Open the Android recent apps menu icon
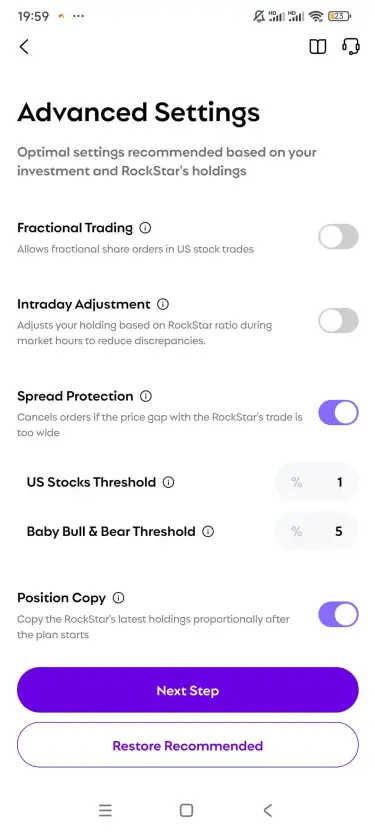Screen dimensions: 375x833 (105, 810)
